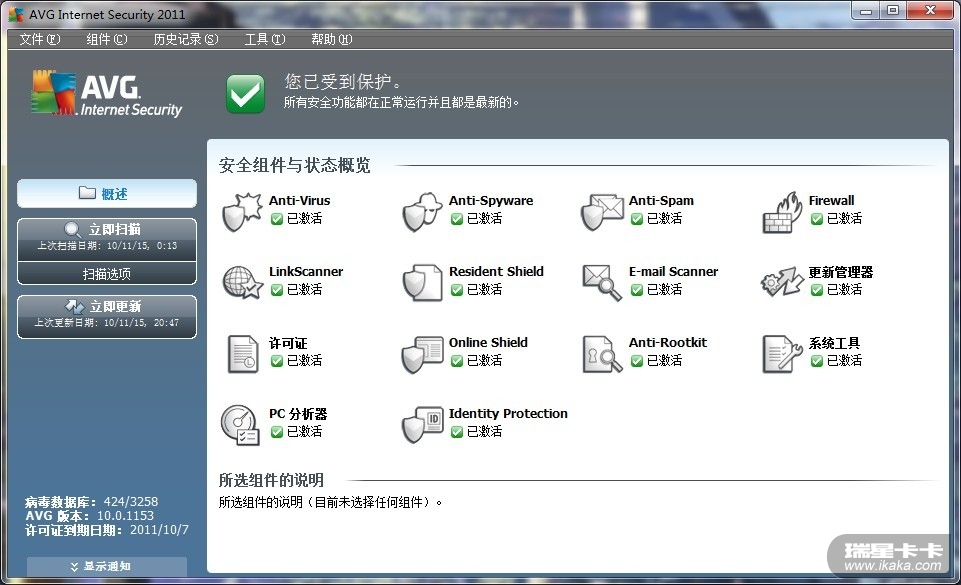Open the Resident Shield document icon
The image size is (961, 585).
tap(422, 282)
